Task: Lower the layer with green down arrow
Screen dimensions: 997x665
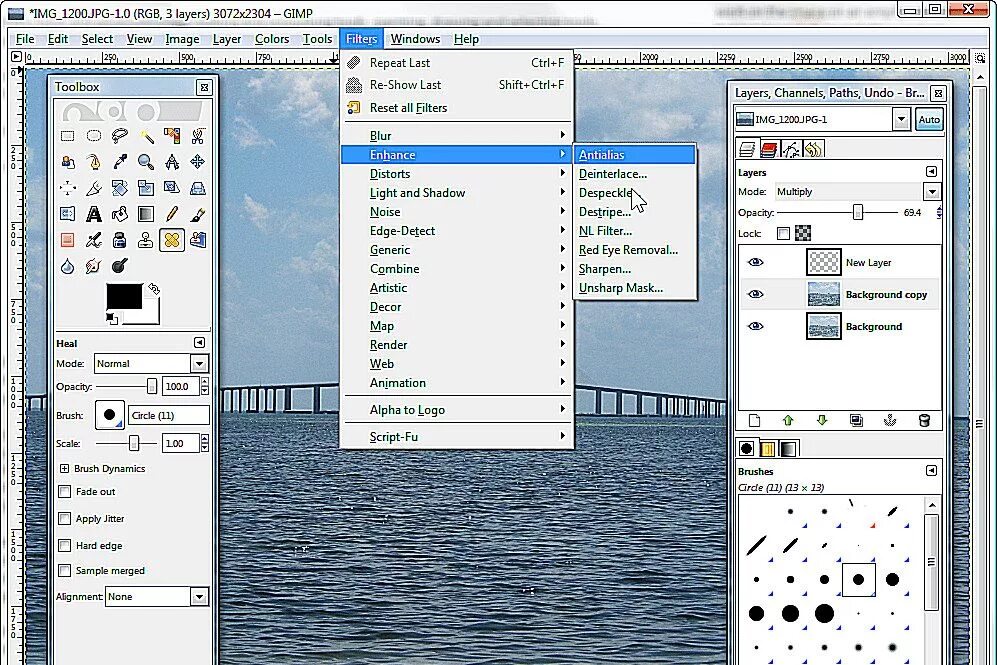Action: tap(822, 420)
